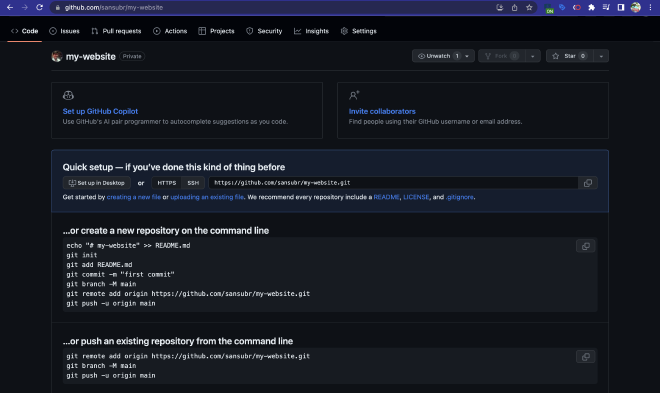Click the blue tag extension icon

562,8
